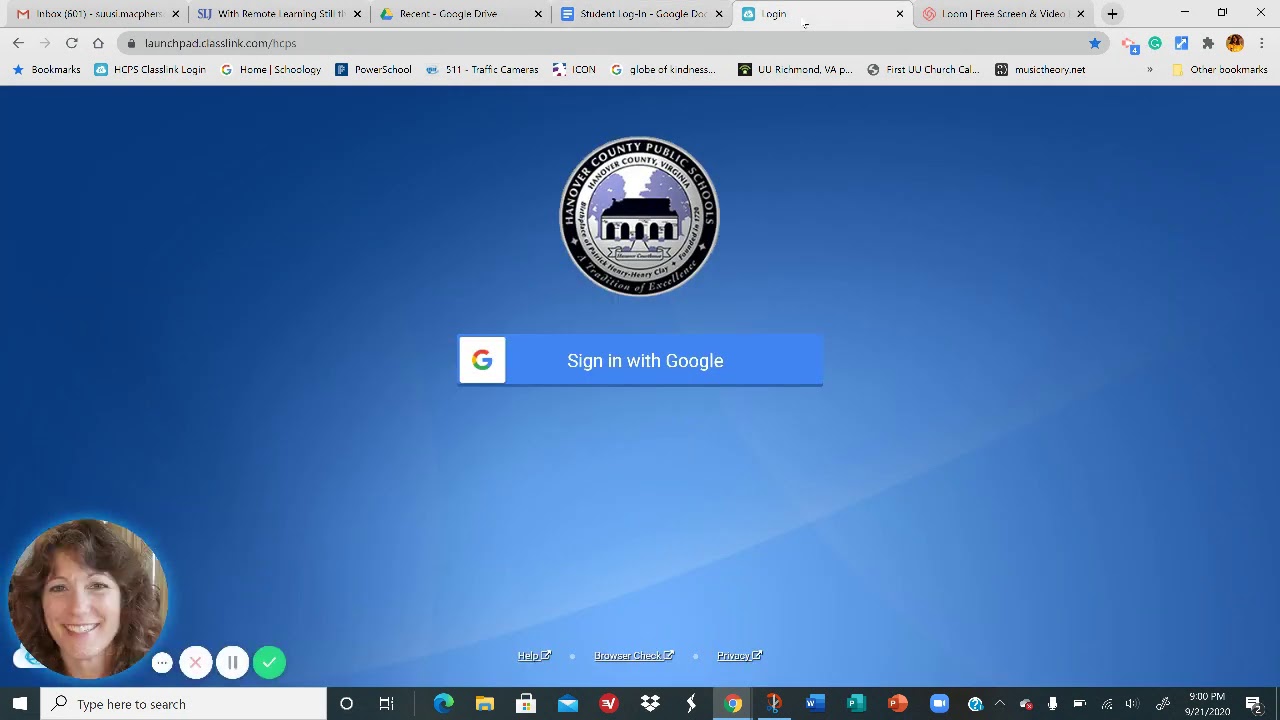Launch Dropbox from the taskbar
The image size is (1280, 720).
[650, 704]
